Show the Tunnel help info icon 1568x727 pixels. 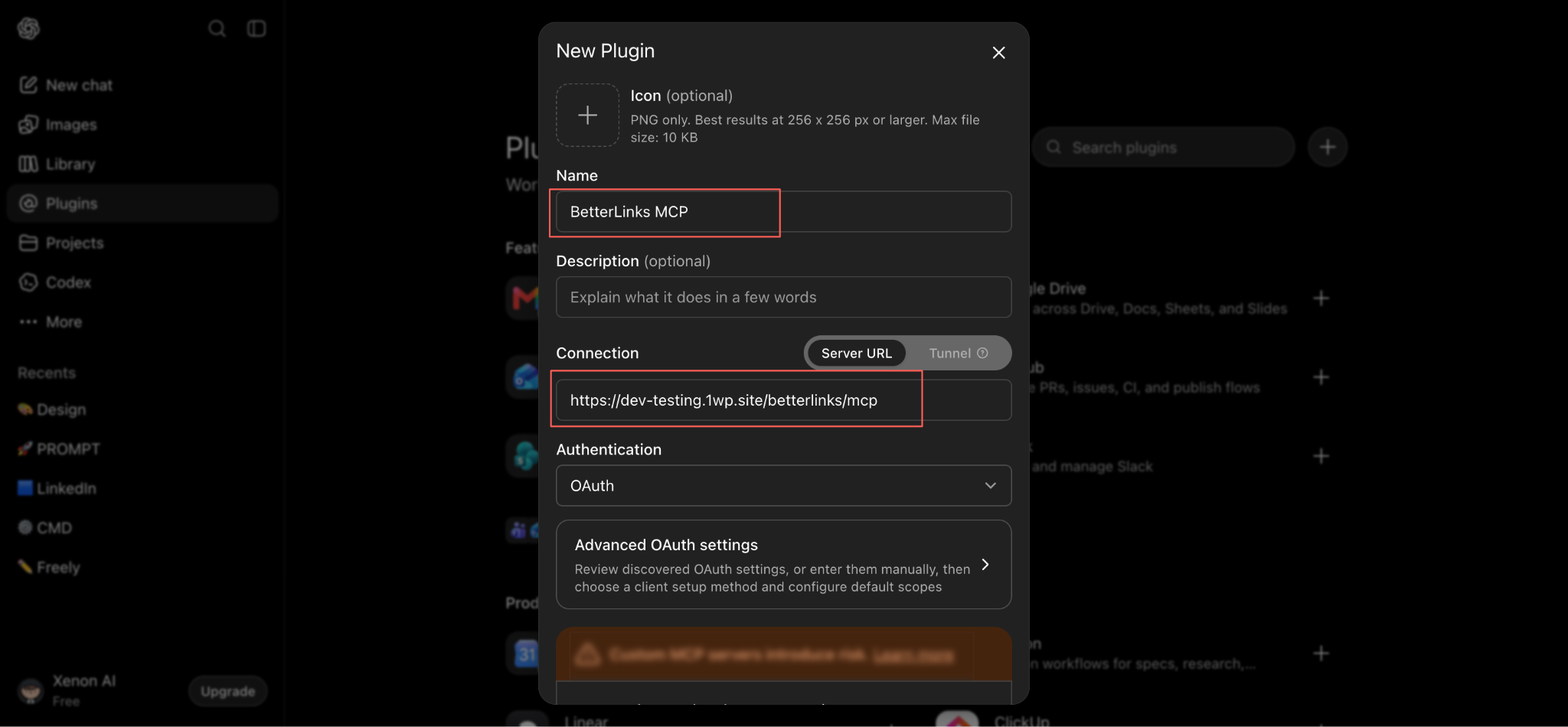pyautogui.click(x=983, y=353)
